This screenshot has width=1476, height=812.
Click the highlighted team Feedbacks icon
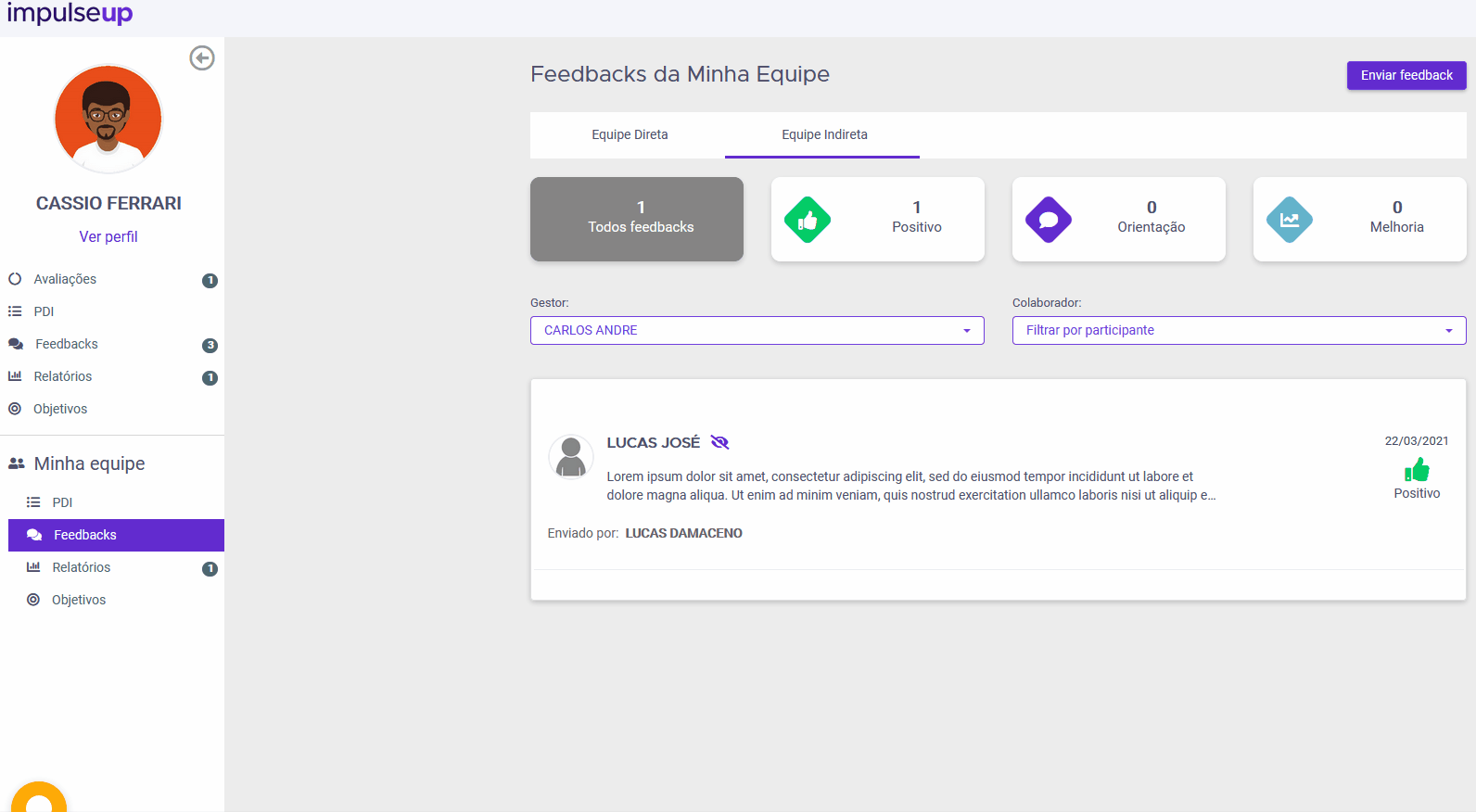coord(34,535)
